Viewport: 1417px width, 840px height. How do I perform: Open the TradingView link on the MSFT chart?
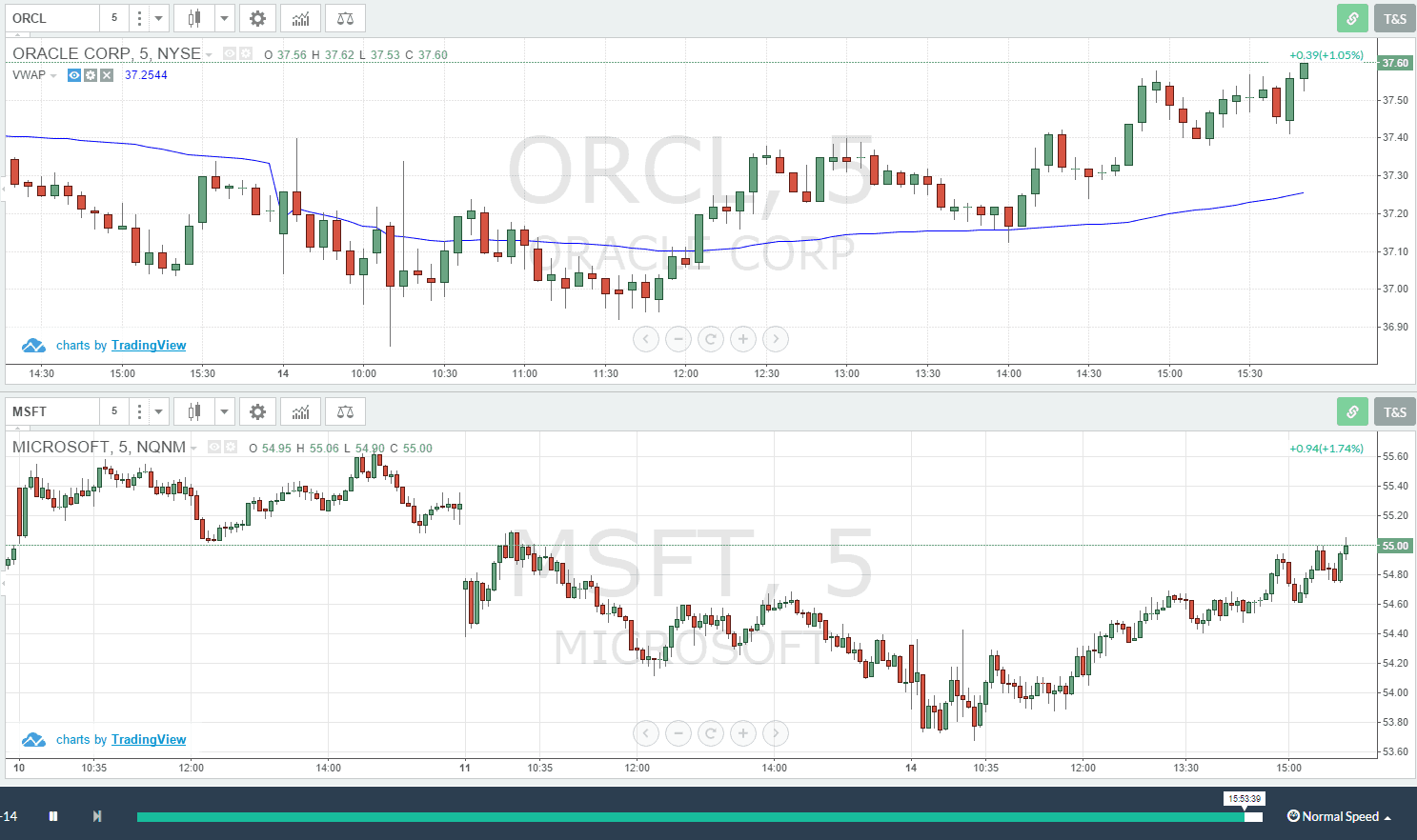[x=148, y=739]
